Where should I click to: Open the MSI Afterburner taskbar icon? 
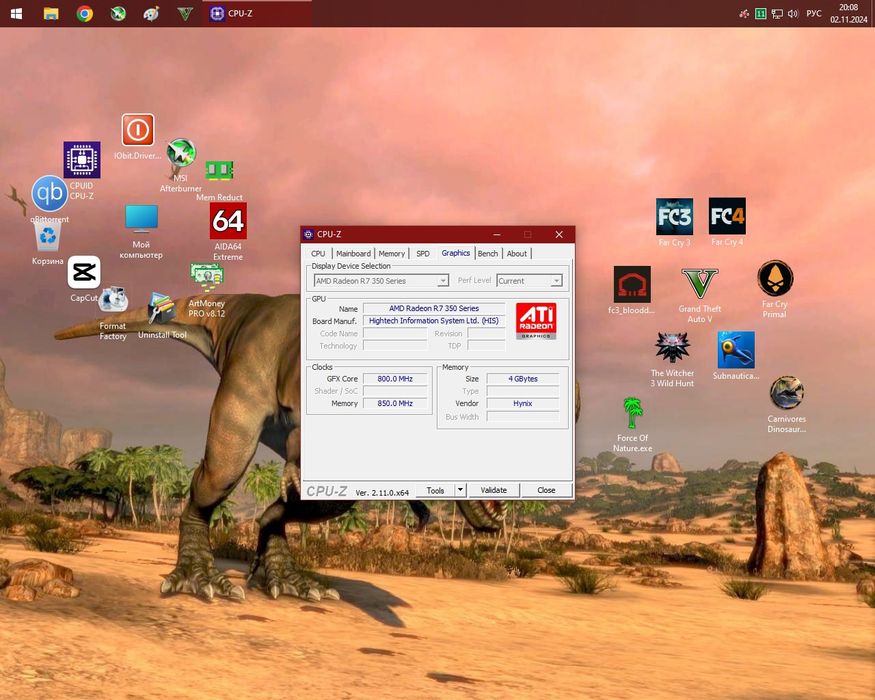[x=118, y=13]
